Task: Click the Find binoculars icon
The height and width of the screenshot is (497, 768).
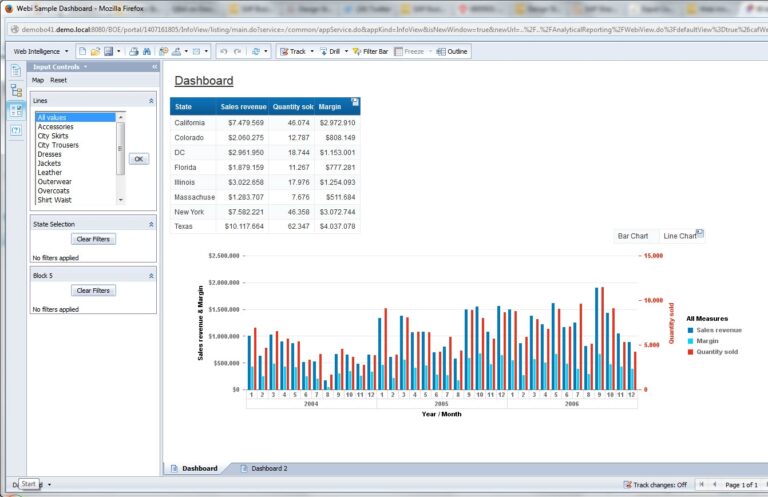Action: pos(146,51)
